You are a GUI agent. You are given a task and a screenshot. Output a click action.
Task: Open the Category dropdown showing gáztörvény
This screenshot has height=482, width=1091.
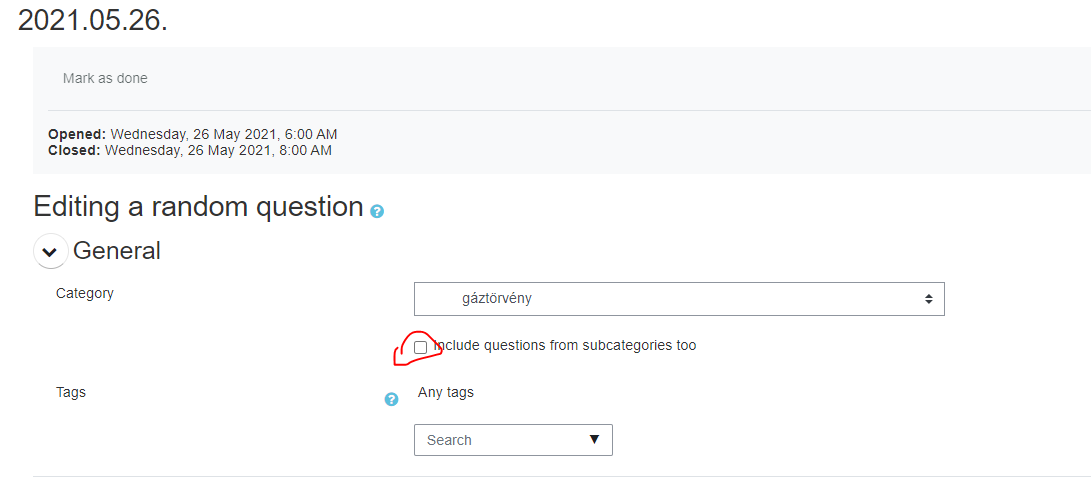[679, 299]
